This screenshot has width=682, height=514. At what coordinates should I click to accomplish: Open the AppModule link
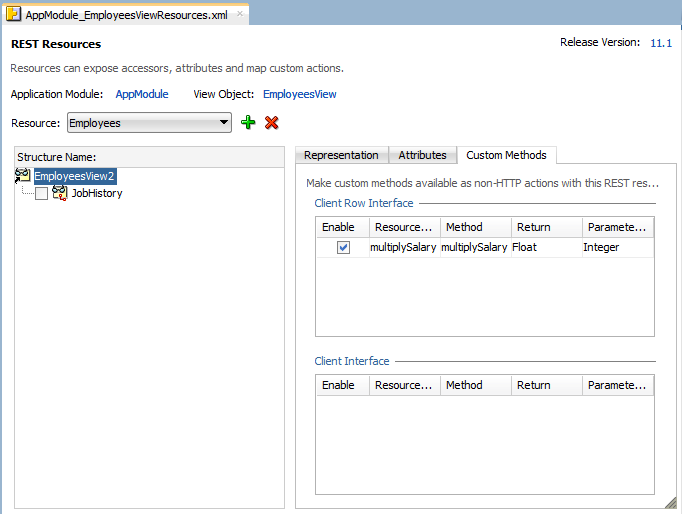point(142,94)
